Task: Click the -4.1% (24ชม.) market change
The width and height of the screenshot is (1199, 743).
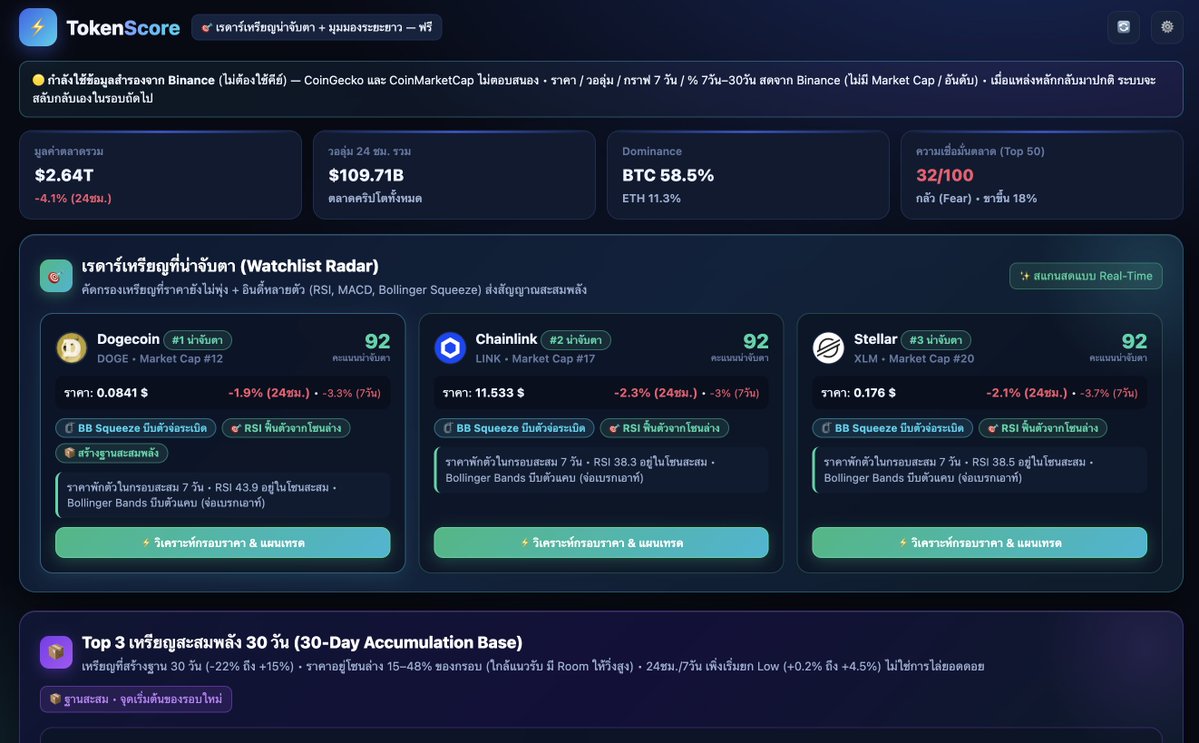Action: (73, 198)
